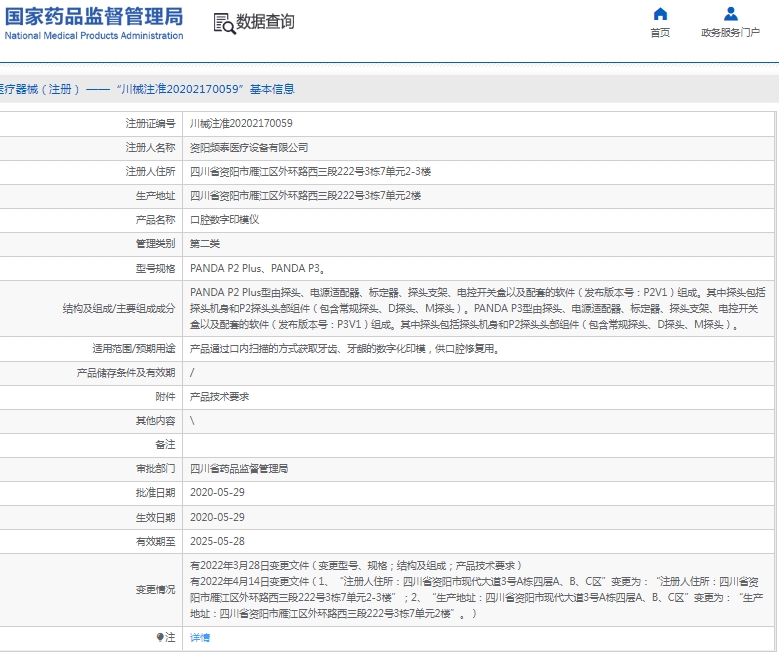Click the 数据查询 heading text
The height and width of the screenshot is (655, 779).
click(265, 22)
